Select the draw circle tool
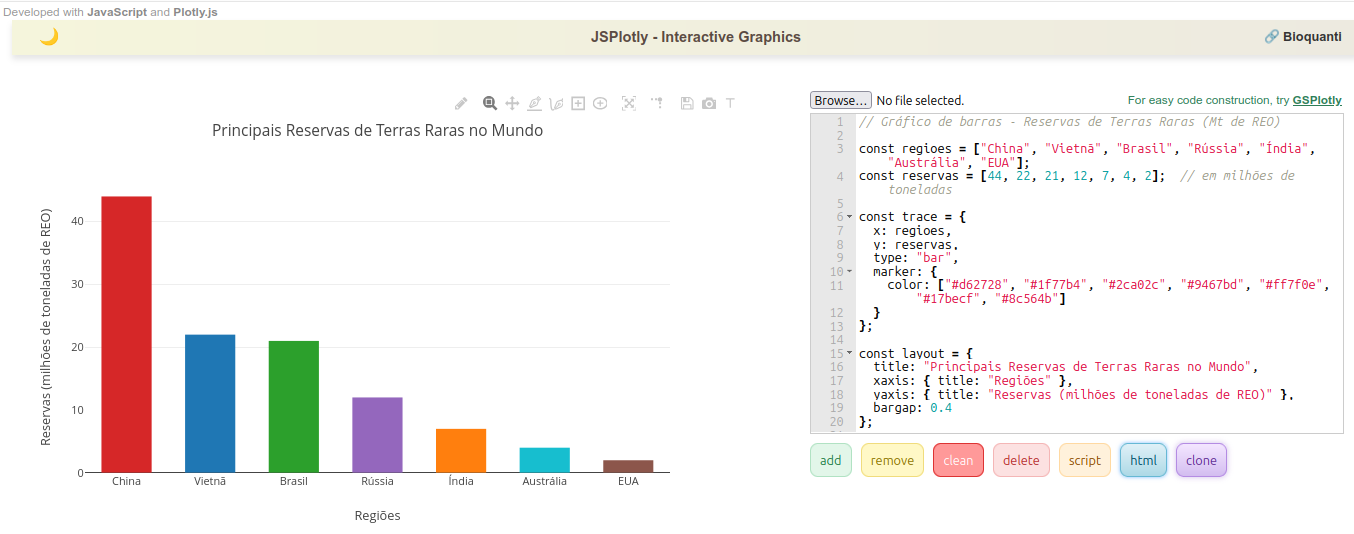 [600, 103]
